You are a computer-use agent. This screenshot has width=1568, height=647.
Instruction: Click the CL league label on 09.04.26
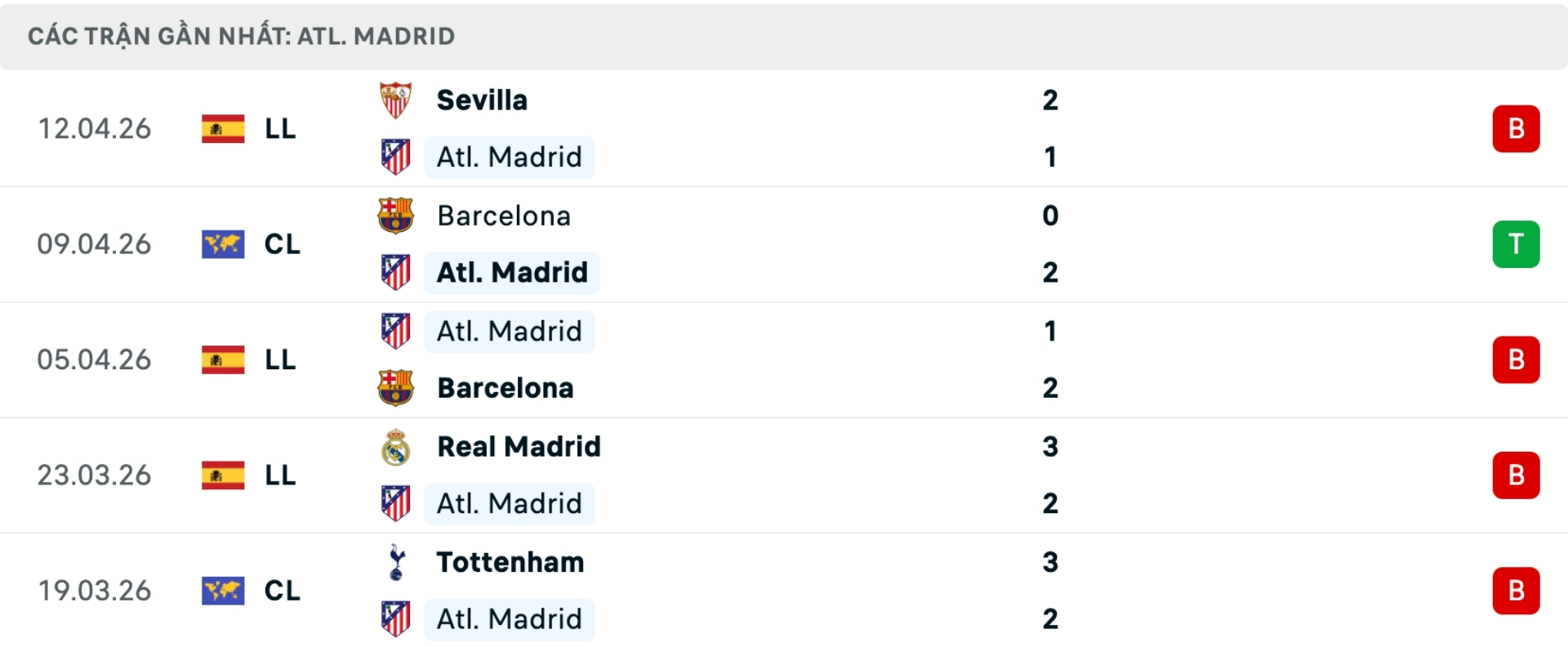282,244
